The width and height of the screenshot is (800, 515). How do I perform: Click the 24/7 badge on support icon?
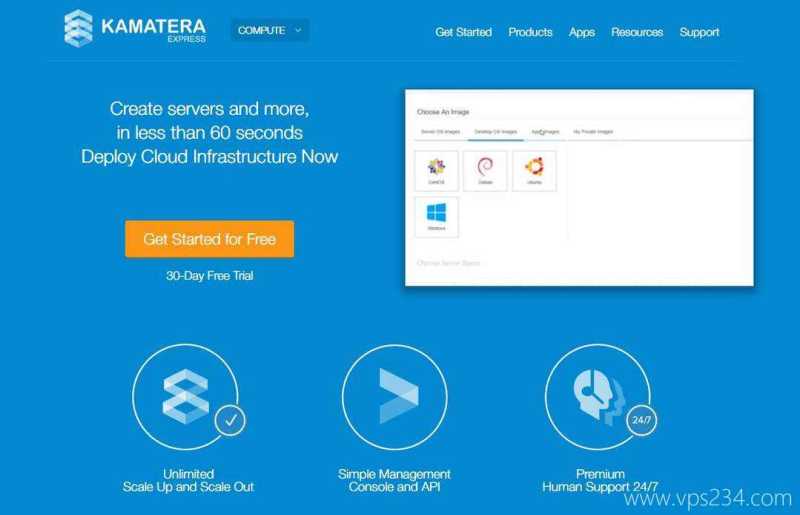640,421
